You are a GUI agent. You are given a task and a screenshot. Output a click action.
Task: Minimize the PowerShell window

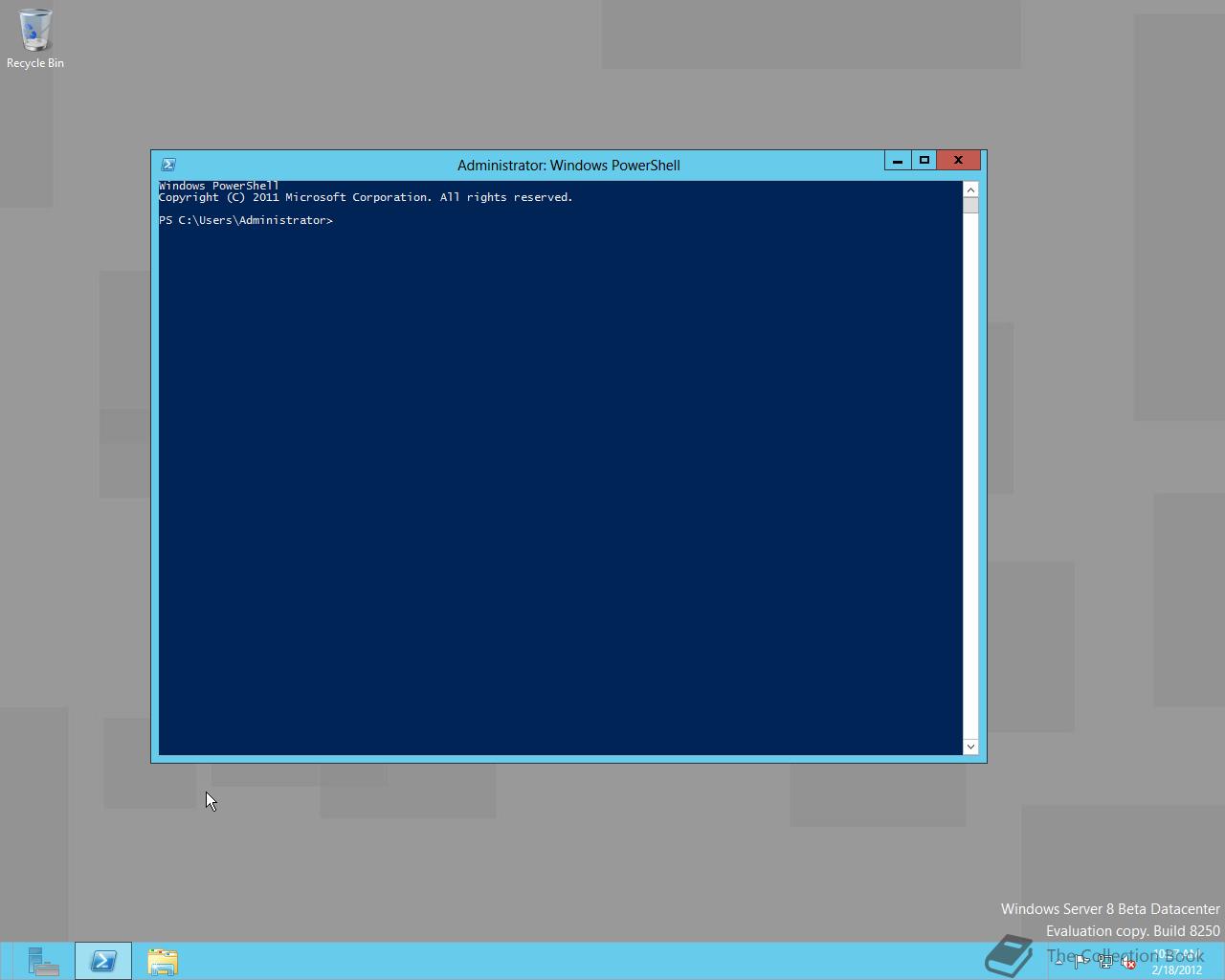coord(898,161)
